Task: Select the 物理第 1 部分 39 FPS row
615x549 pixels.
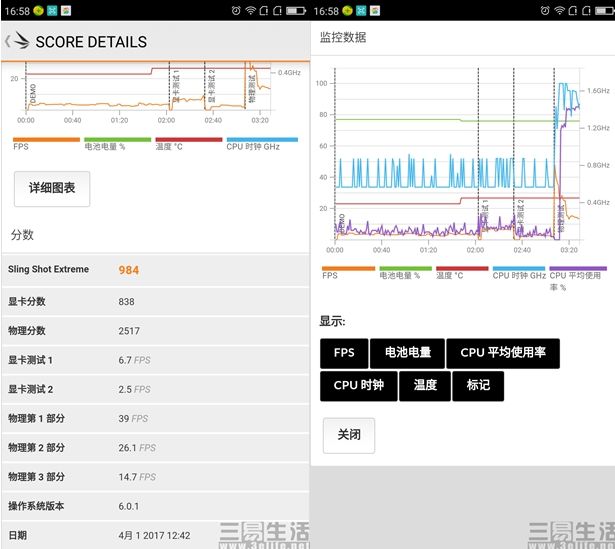Action: click(155, 418)
